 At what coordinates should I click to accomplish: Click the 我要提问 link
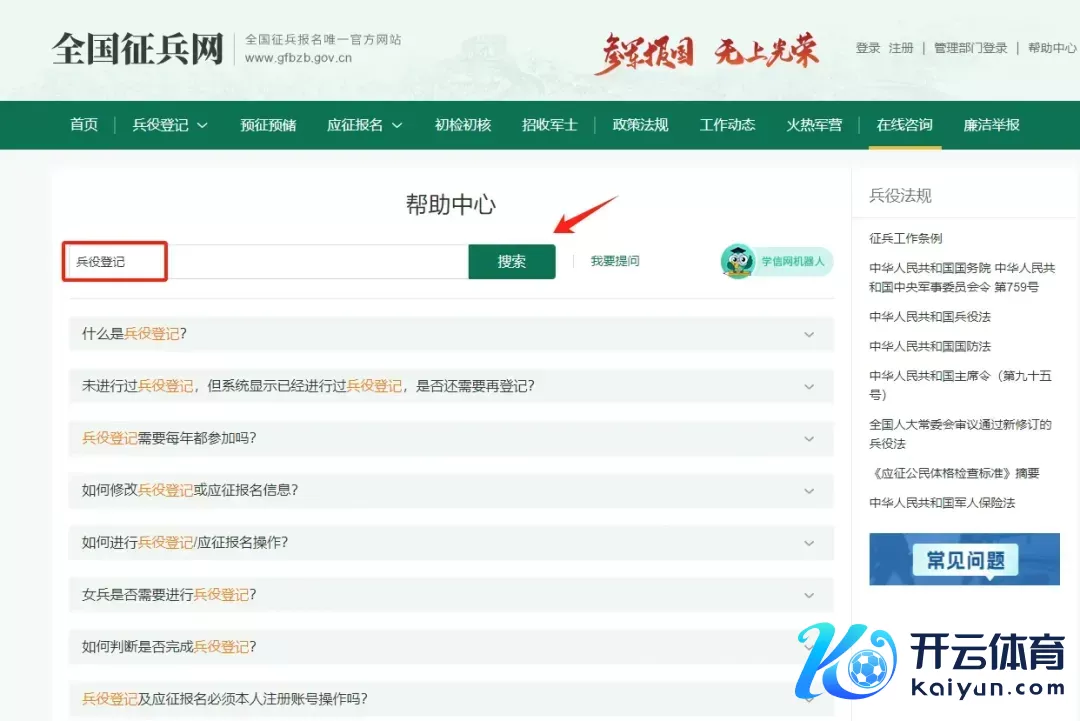coord(614,261)
